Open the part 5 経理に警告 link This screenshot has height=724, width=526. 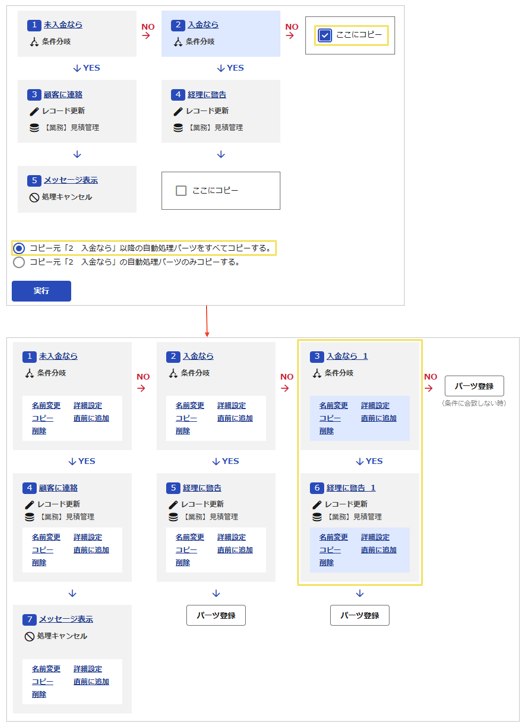pos(202,488)
